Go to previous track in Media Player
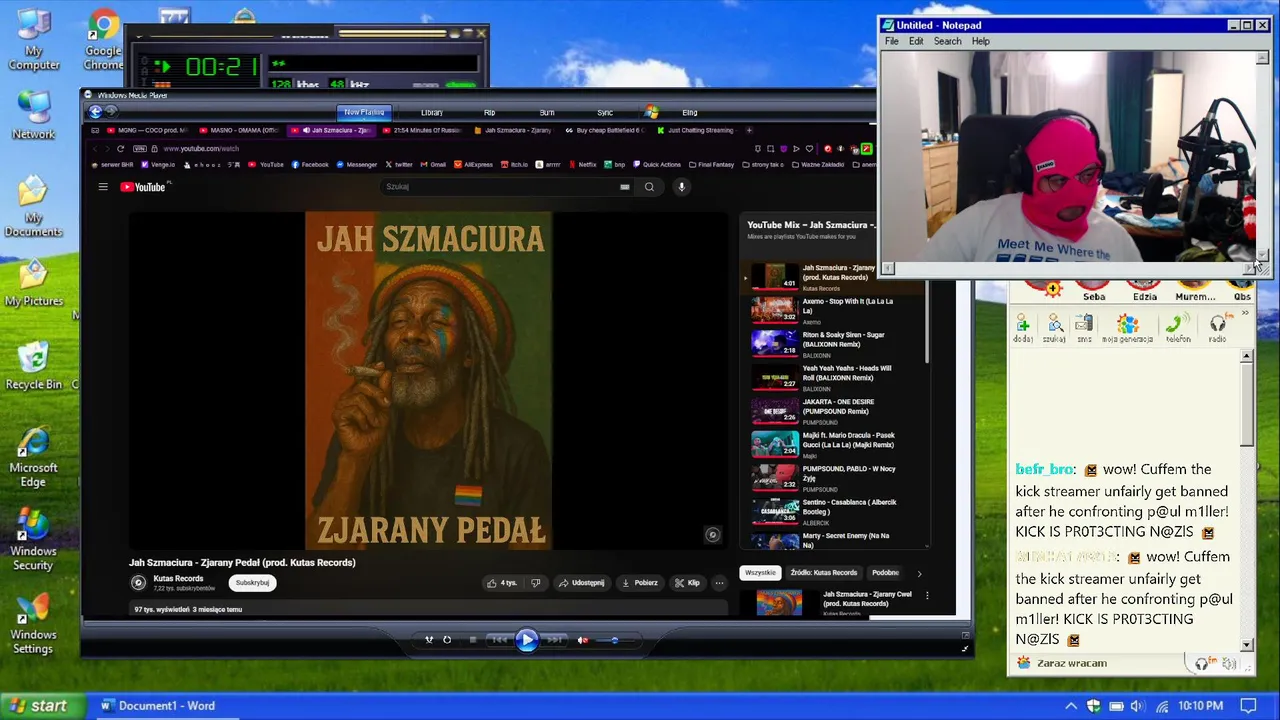Image resolution: width=1280 pixels, height=720 pixels. 500,640
